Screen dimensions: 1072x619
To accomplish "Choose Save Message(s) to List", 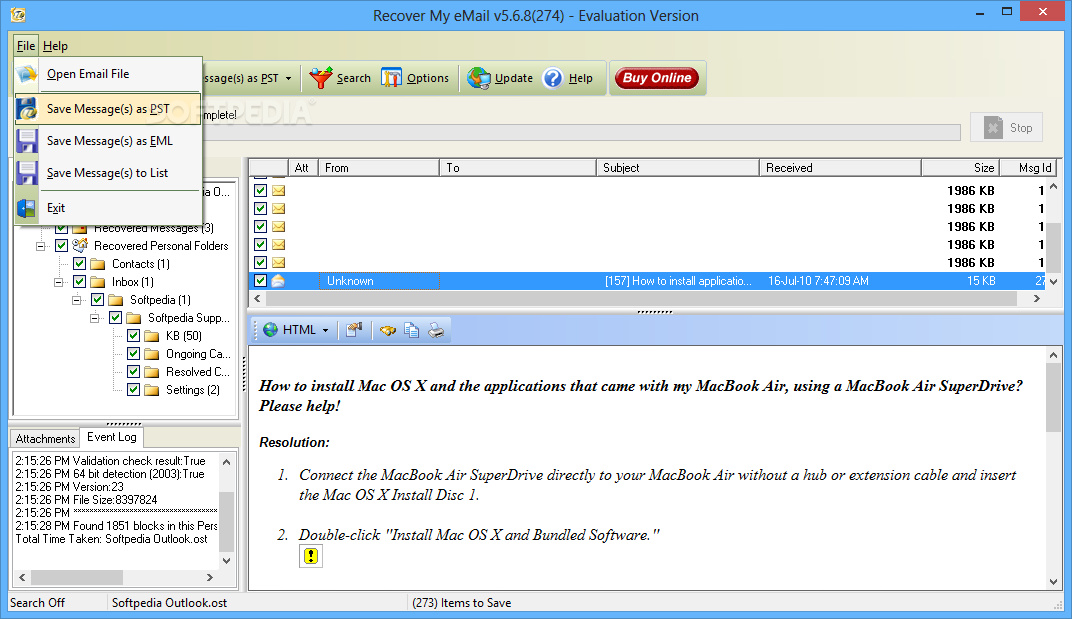I will [x=108, y=173].
